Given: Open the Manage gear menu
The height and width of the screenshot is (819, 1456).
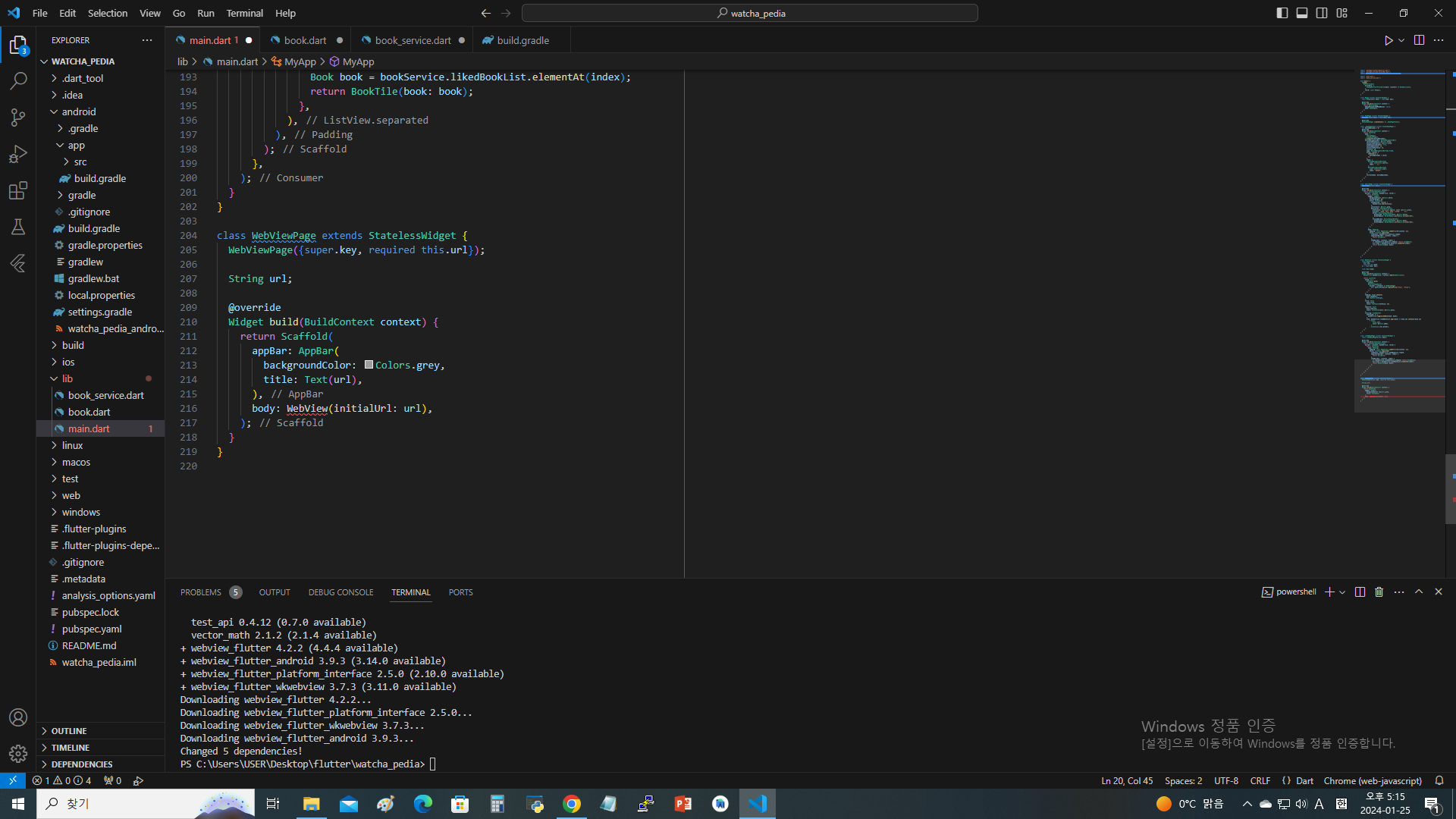Looking at the screenshot, I should (18, 754).
